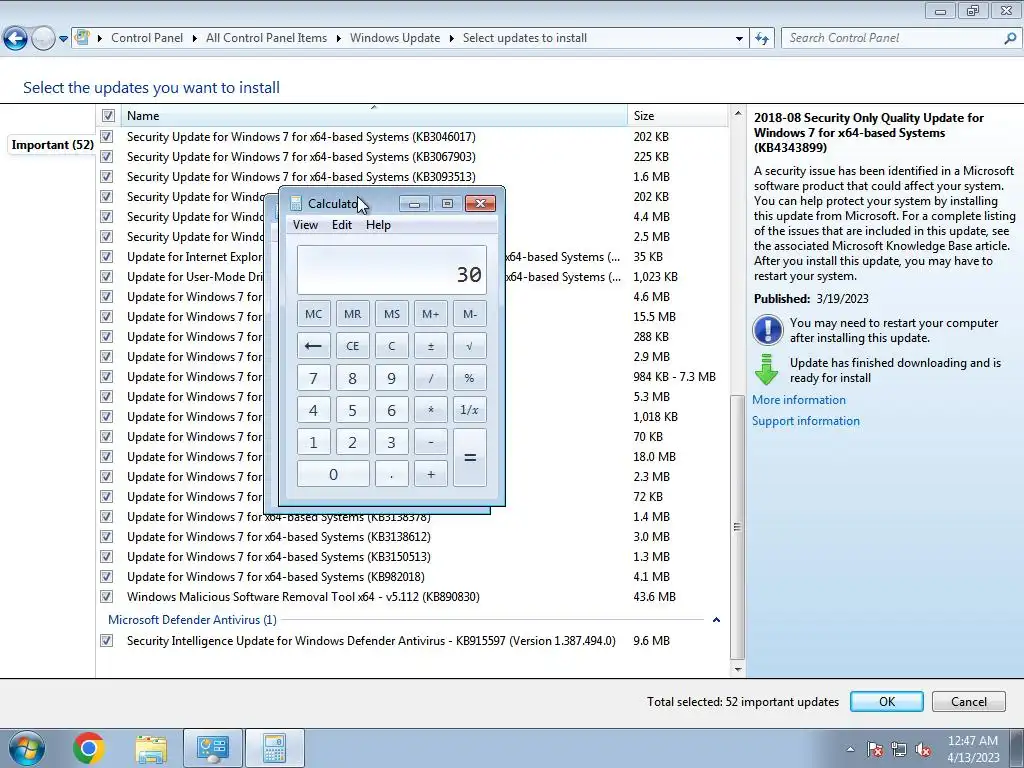
Task: Uncheck update KB982018 checkbox
Action: pos(106,577)
